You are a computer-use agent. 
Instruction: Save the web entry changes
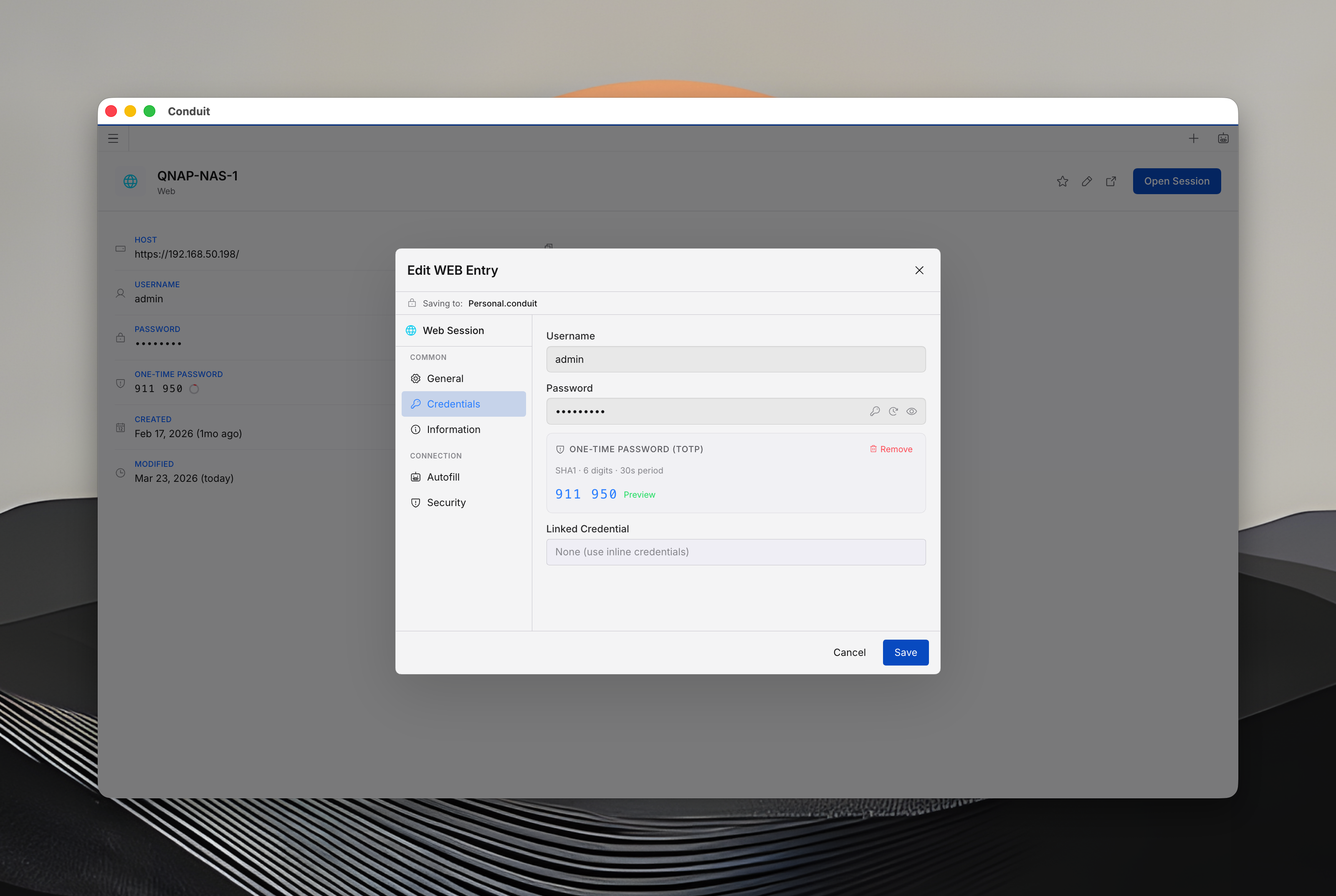tap(905, 653)
